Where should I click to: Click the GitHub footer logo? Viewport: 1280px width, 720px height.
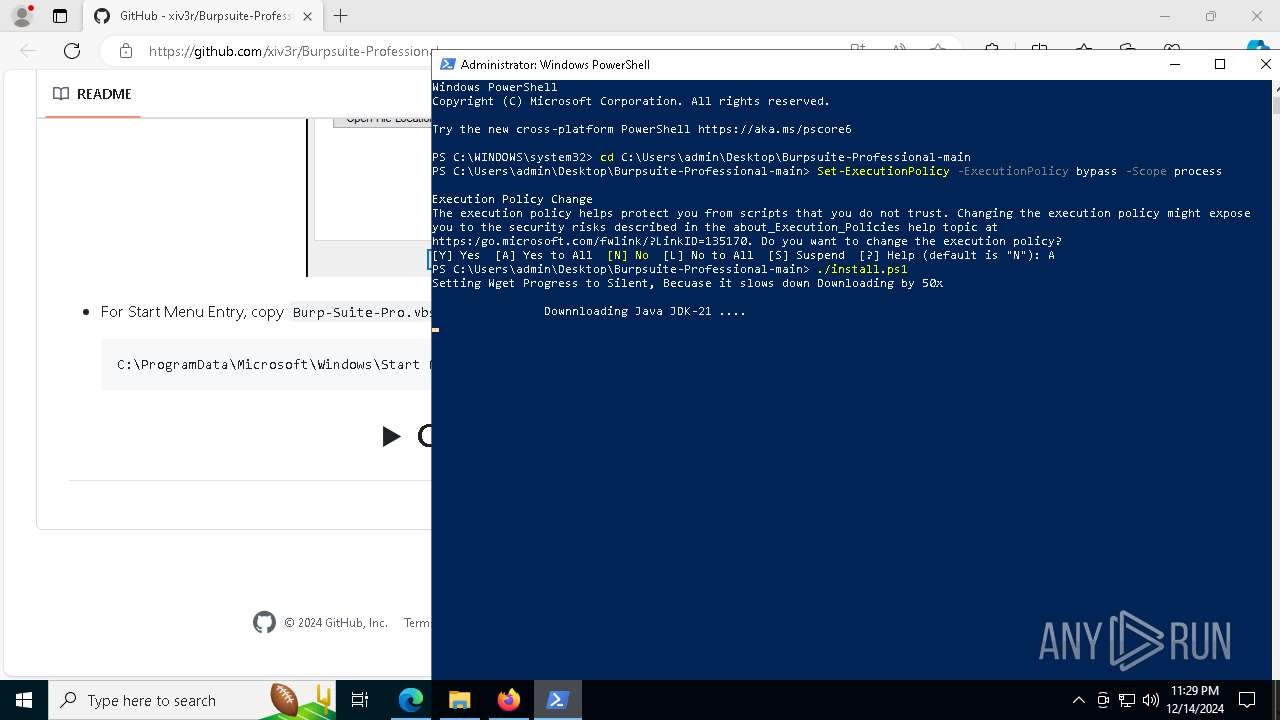(264, 622)
